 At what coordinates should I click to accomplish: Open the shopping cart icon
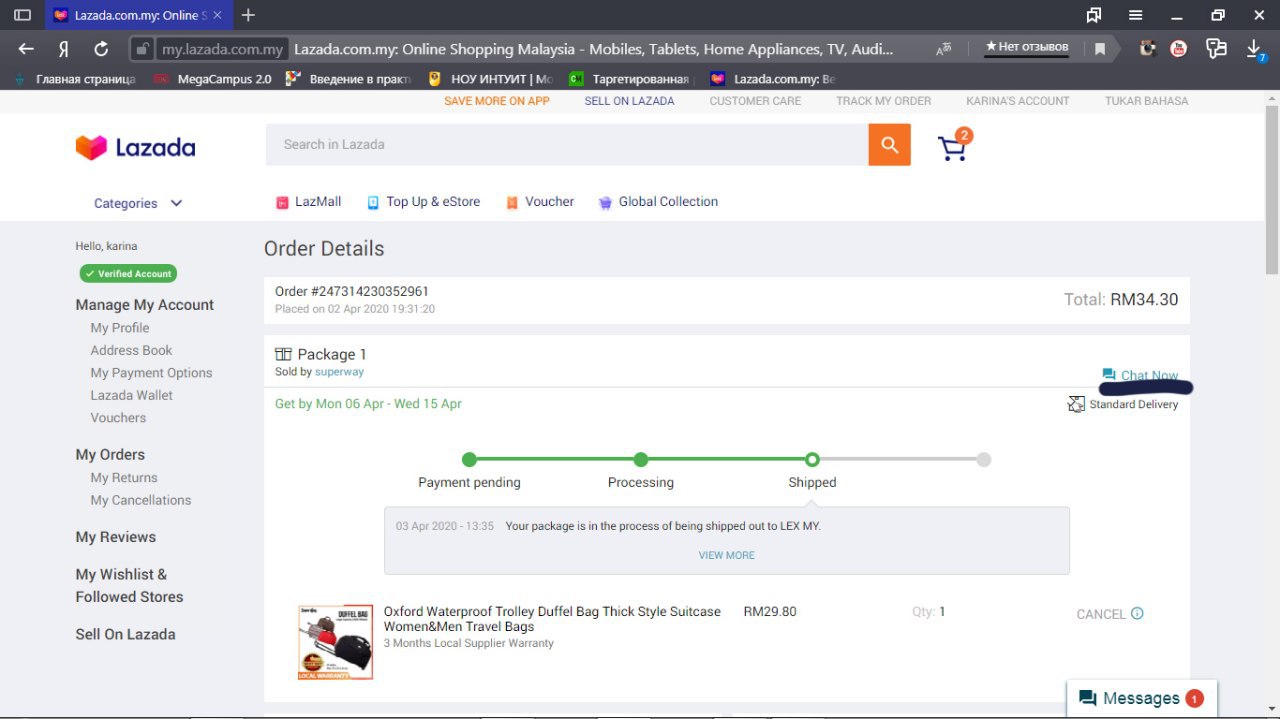[x=954, y=146]
